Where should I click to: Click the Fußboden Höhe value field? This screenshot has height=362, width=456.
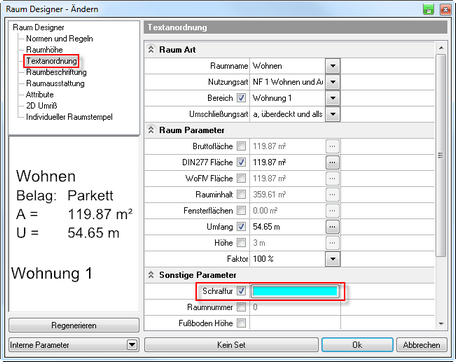pos(295,323)
